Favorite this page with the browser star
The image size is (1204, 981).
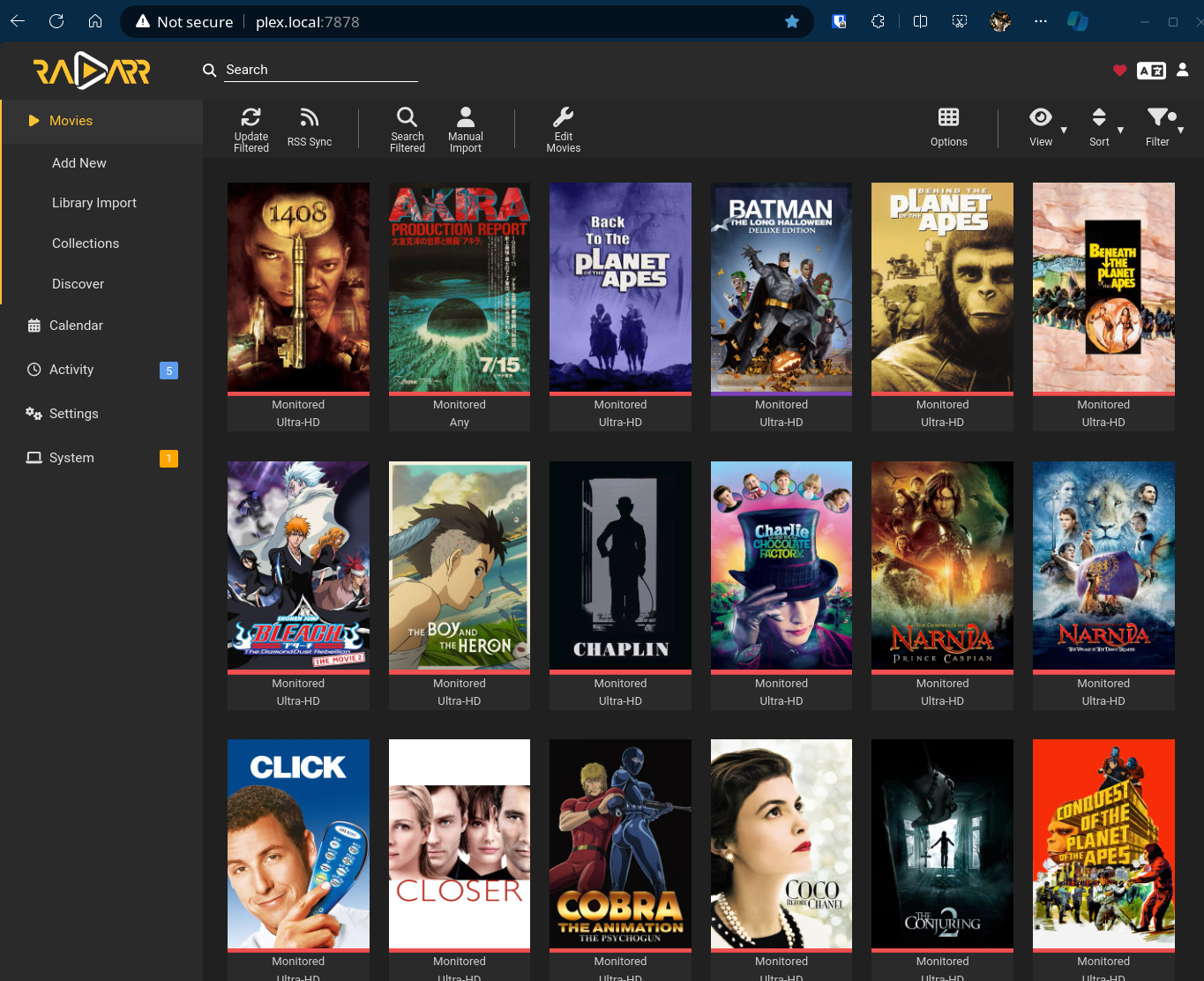point(792,22)
